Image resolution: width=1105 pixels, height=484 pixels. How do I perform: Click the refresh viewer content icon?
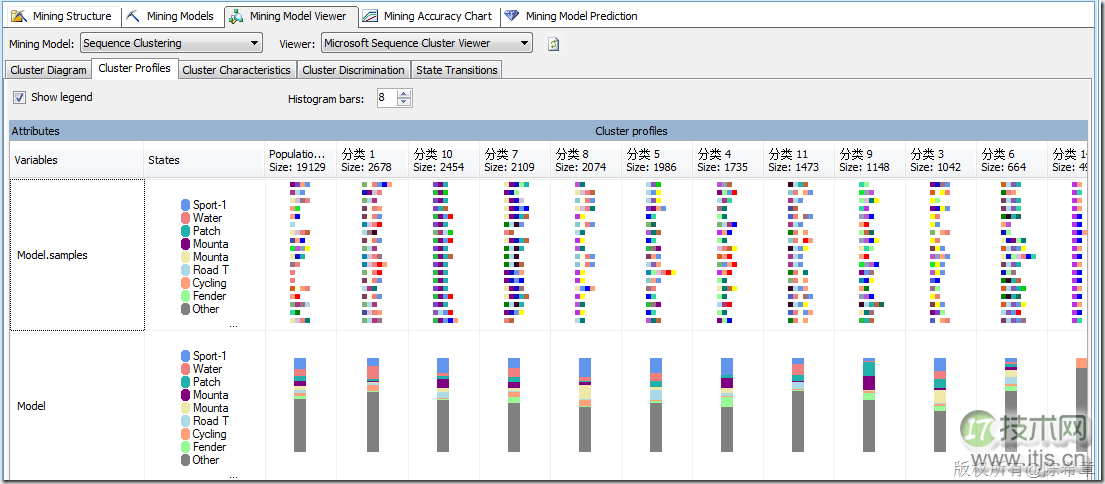click(x=553, y=44)
